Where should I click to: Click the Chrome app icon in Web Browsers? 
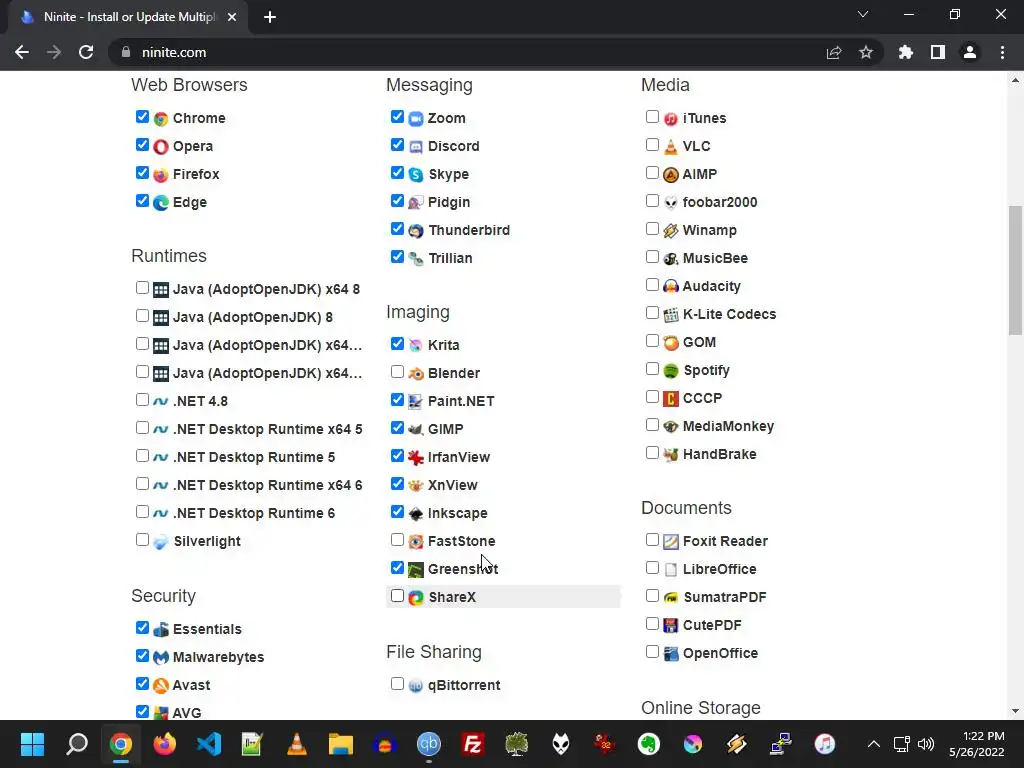[161, 119]
